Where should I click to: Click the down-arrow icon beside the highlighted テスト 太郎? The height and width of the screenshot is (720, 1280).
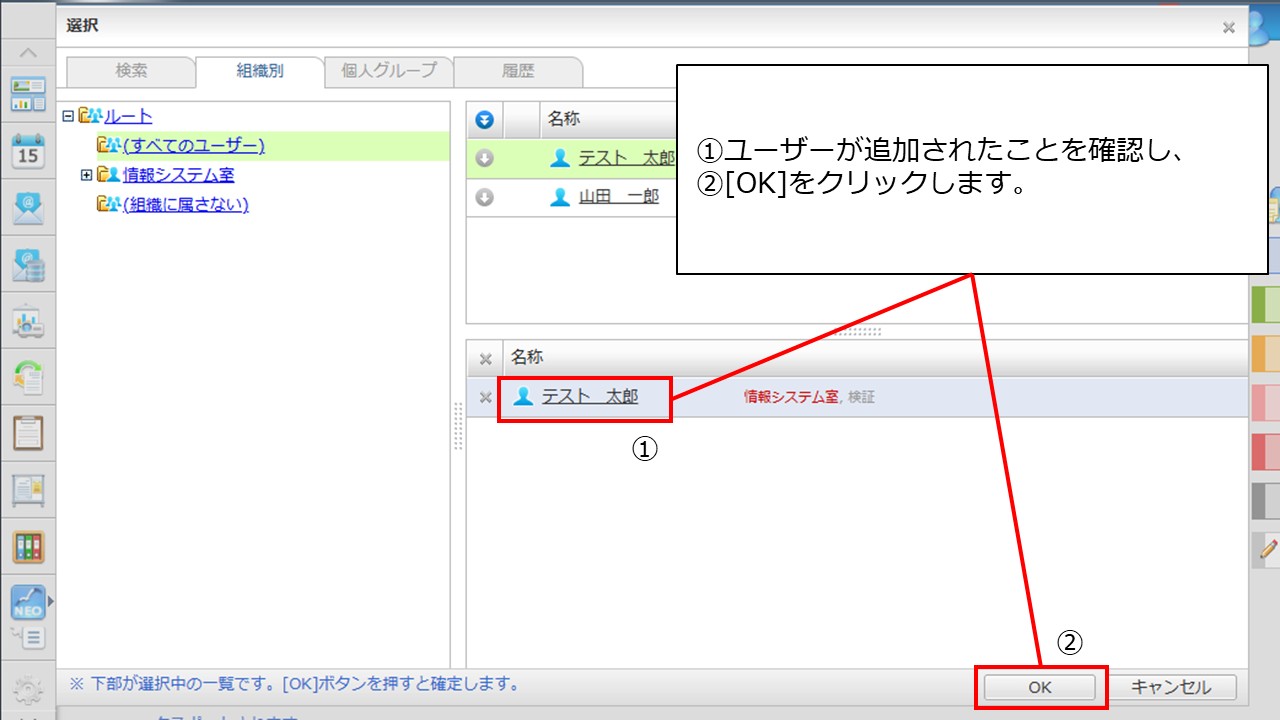pos(485,158)
